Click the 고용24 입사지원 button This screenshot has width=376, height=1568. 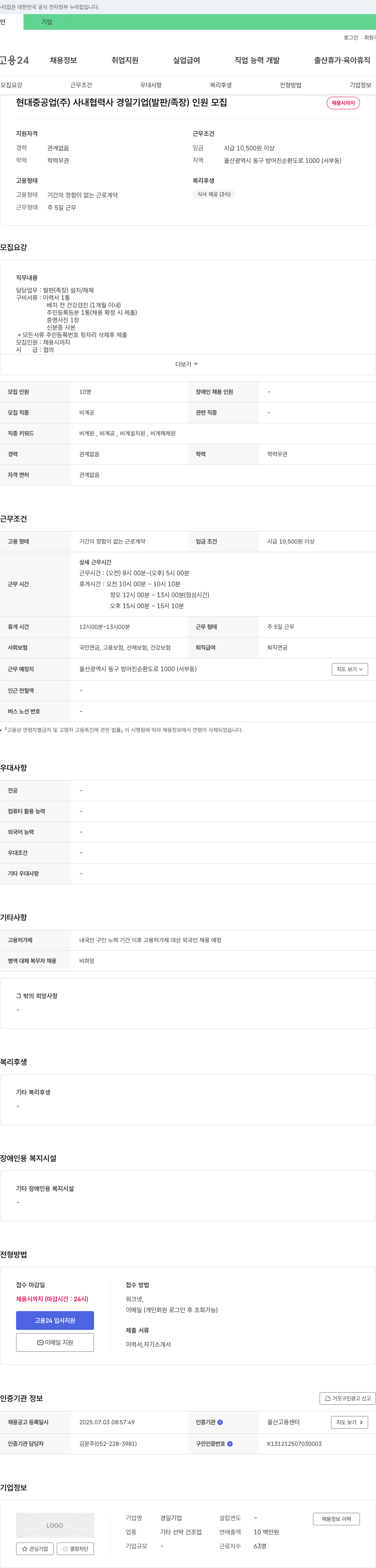point(55,1320)
